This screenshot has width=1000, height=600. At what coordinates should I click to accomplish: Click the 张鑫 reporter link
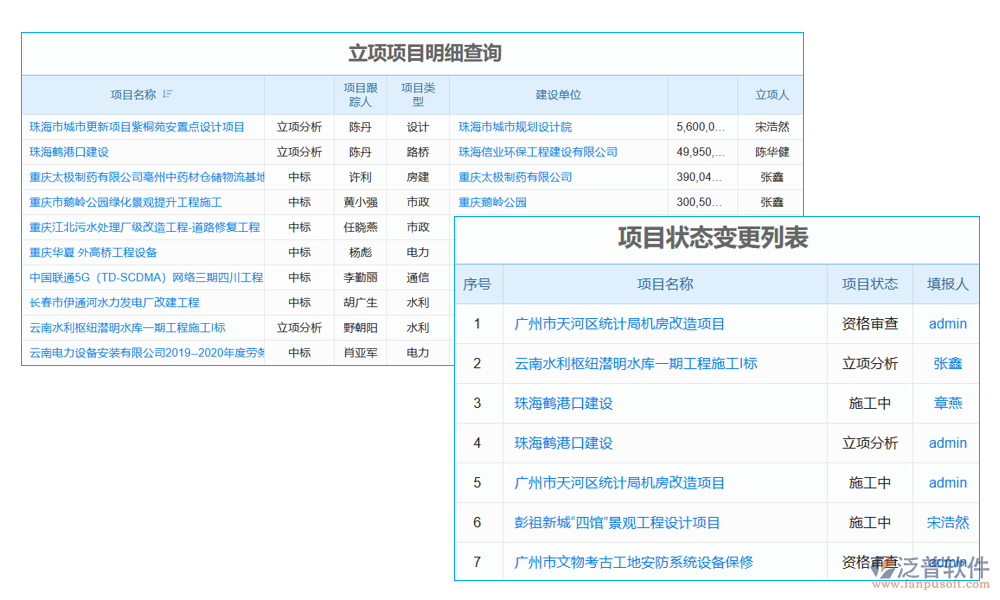(x=946, y=364)
